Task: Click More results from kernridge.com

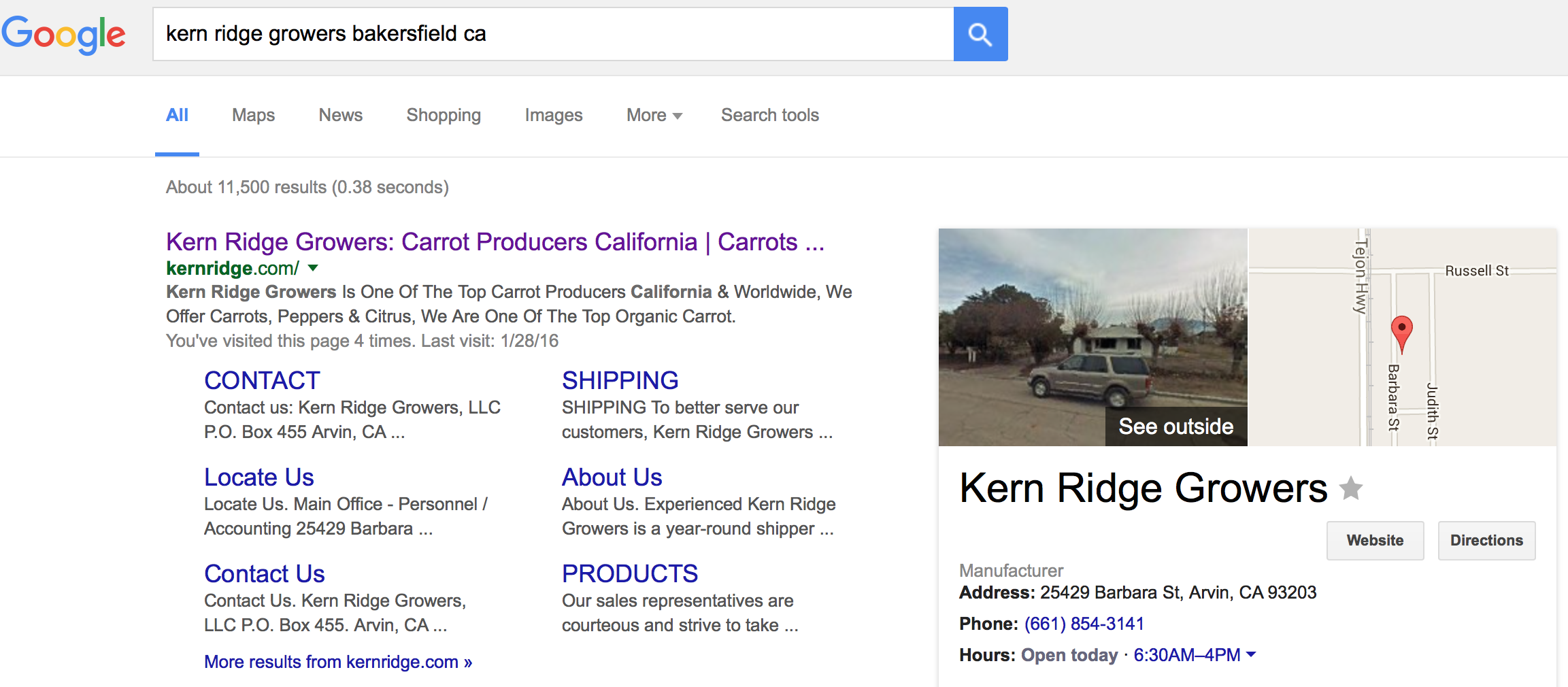Action: (338, 662)
